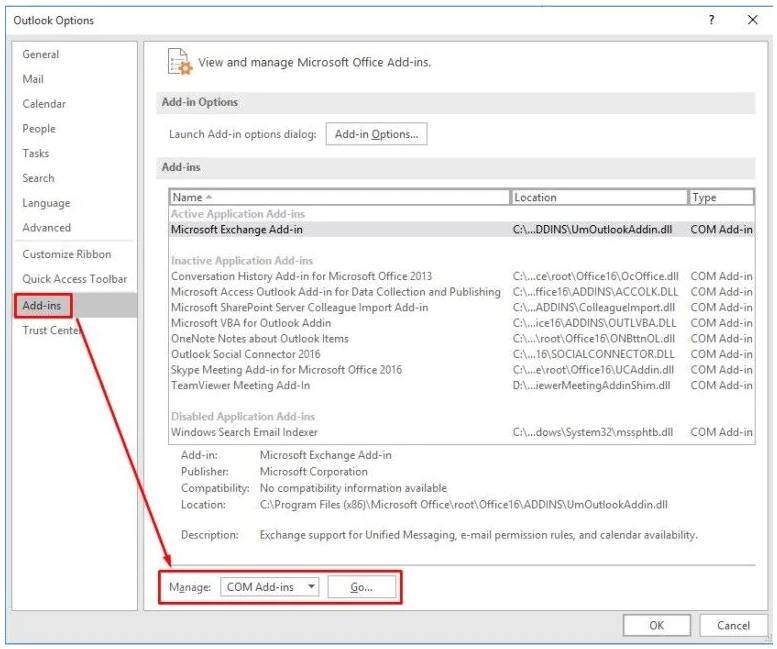Sort by the Type column header
The height and width of the screenshot is (649, 777).
[x=722, y=197]
